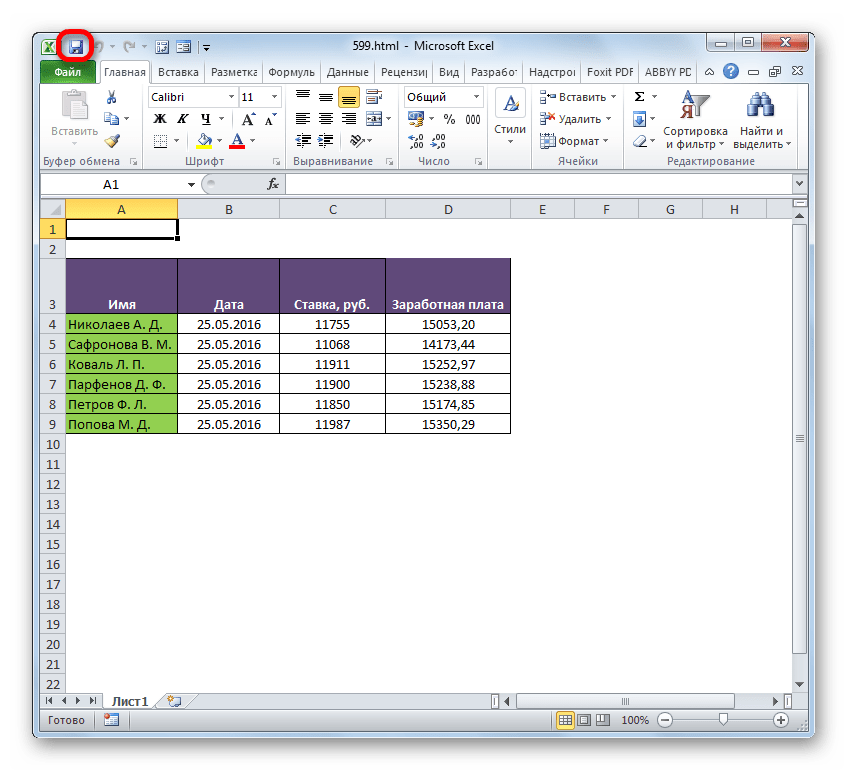Click the insert function fx icon
848x771 pixels.
272,184
